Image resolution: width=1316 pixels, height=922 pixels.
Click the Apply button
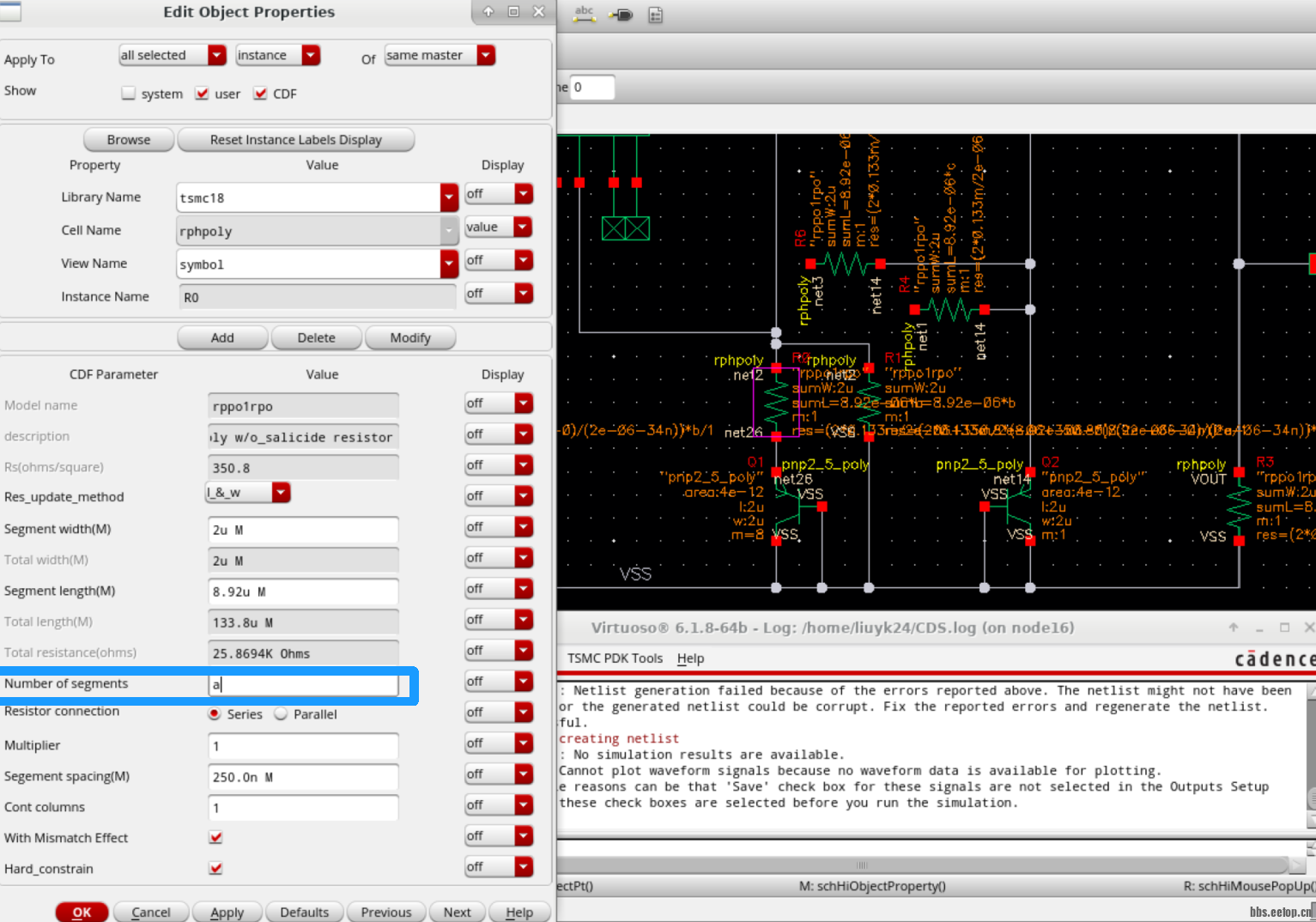pos(227,912)
